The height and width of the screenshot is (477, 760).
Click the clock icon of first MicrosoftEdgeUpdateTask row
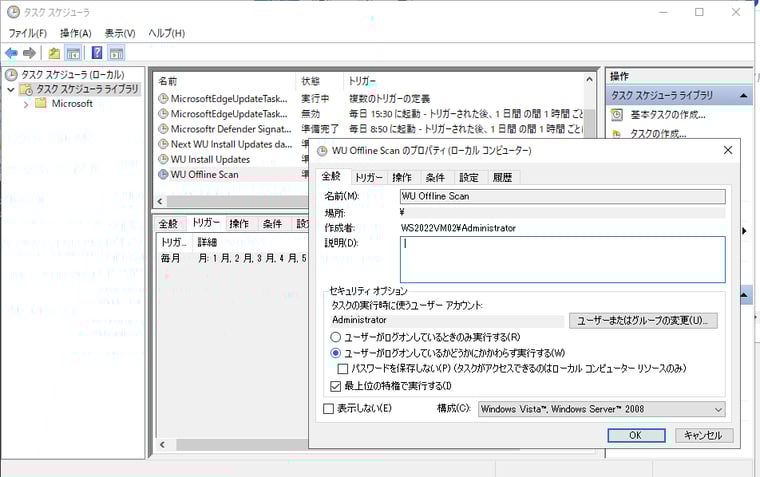[163, 98]
